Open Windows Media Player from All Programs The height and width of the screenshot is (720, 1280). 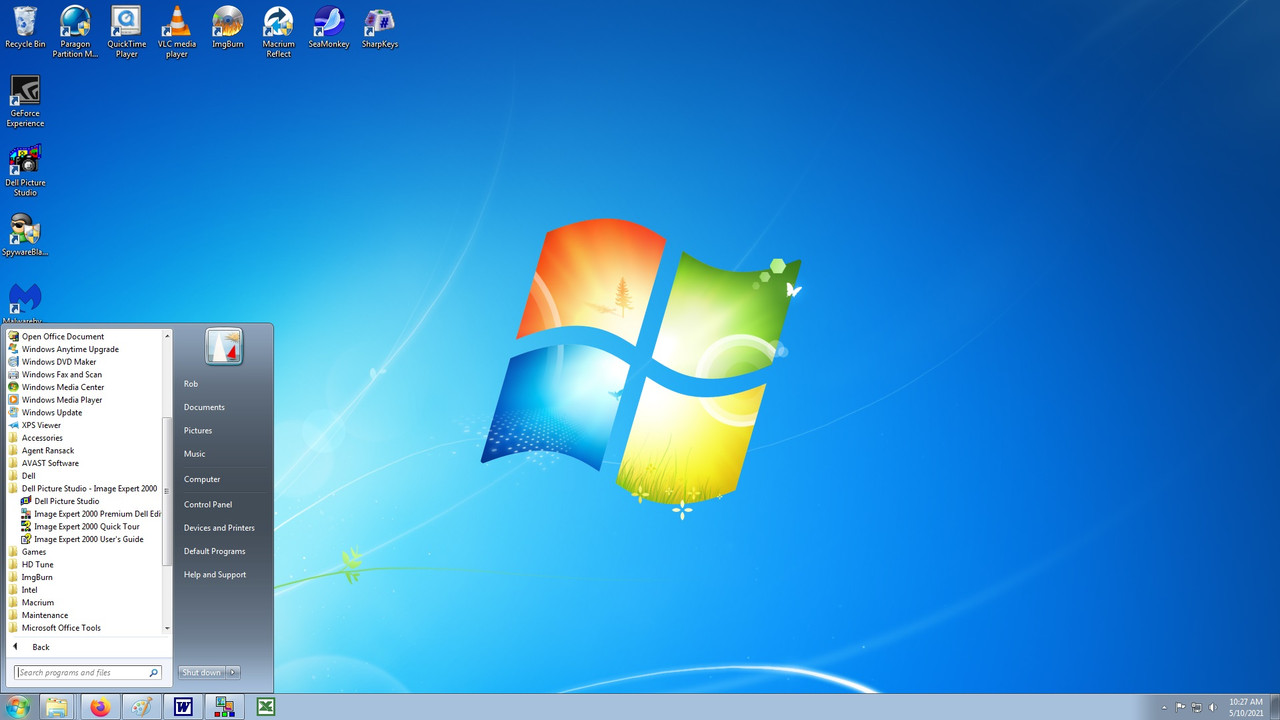(61, 399)
